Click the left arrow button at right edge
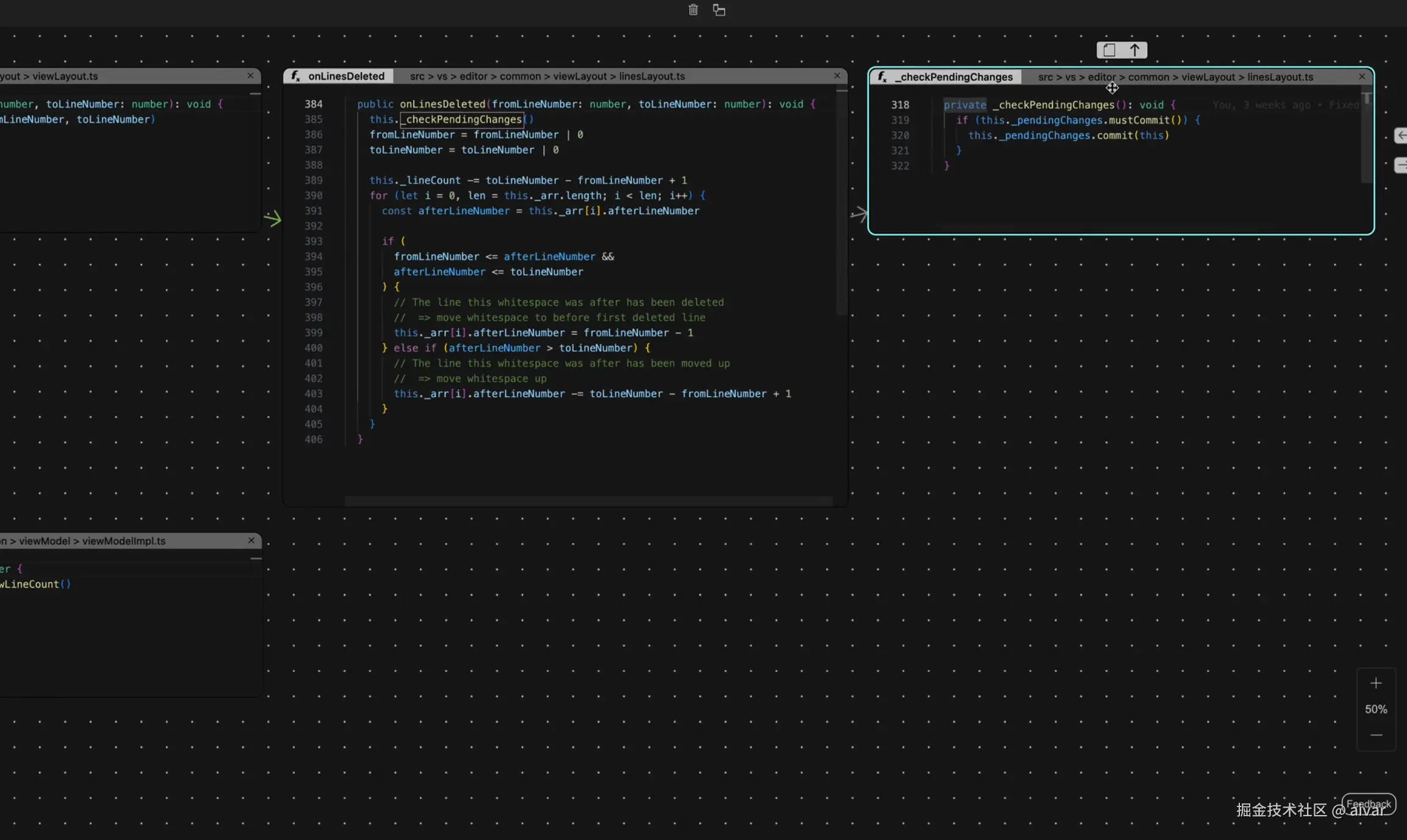This screenshot has width=1407, height=840. click(x=1401, y=135)
